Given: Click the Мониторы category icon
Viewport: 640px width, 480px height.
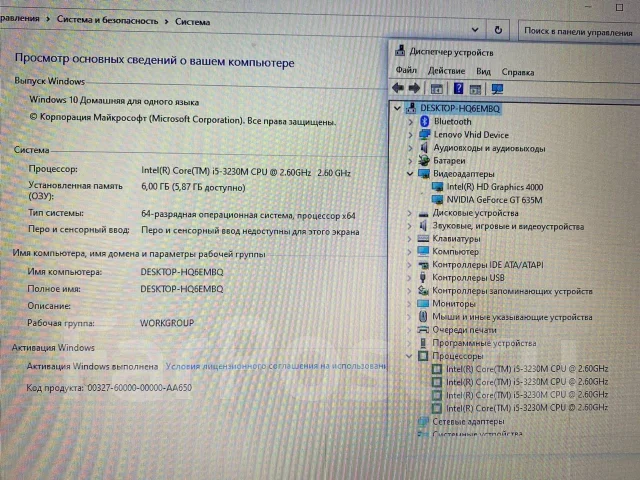Looking at the screenshot, I should point(423,304).
